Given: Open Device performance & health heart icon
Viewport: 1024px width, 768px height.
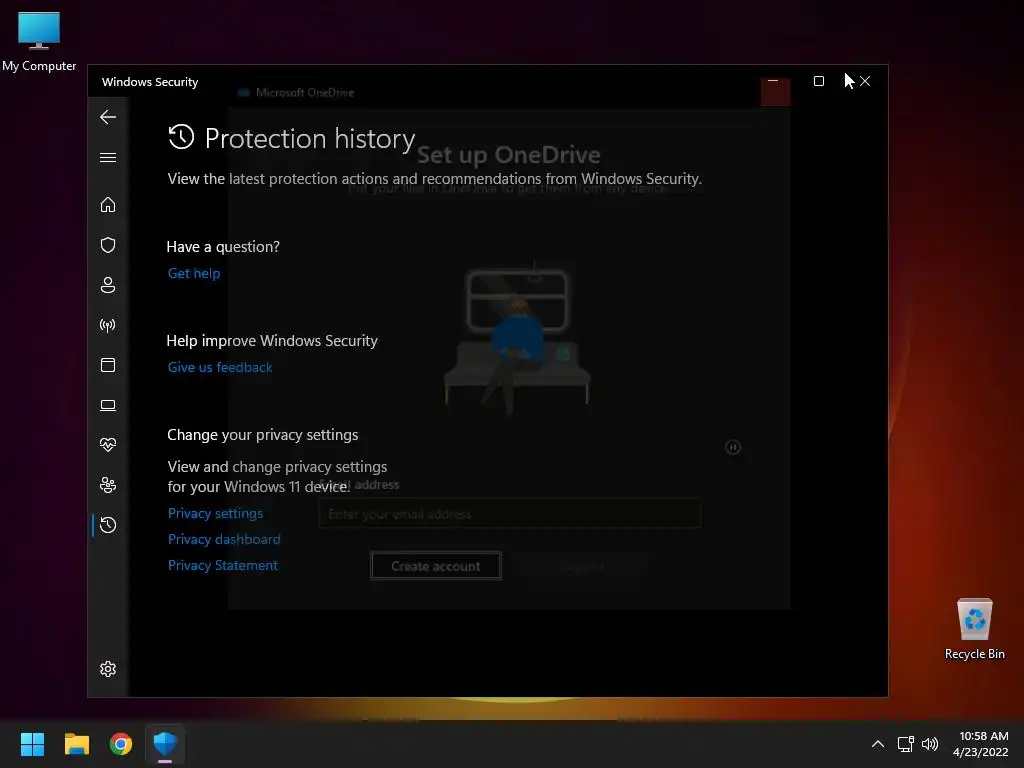Looking at the screenshot, I should click(x=108, y=445).
